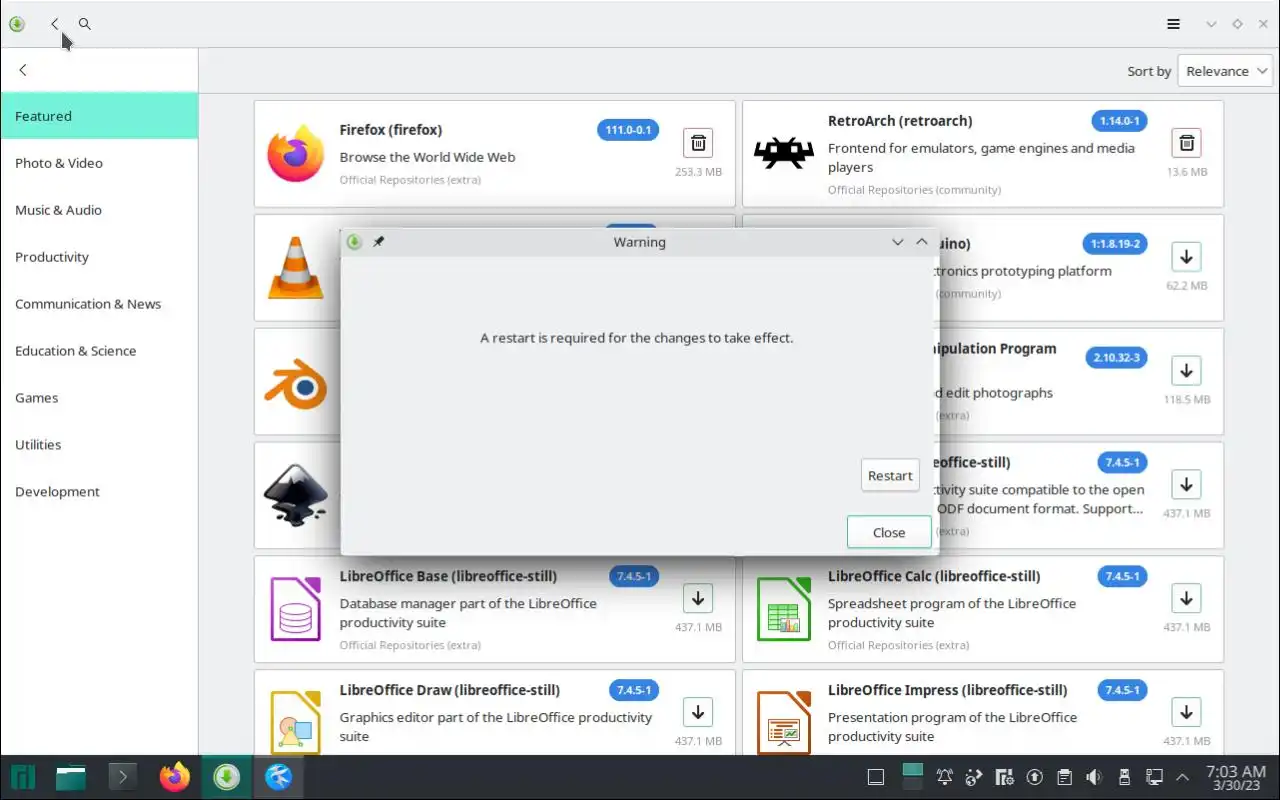Open the Manjaro settings tray icon
Screen dimensions: 1280x800
[1004, 777]
